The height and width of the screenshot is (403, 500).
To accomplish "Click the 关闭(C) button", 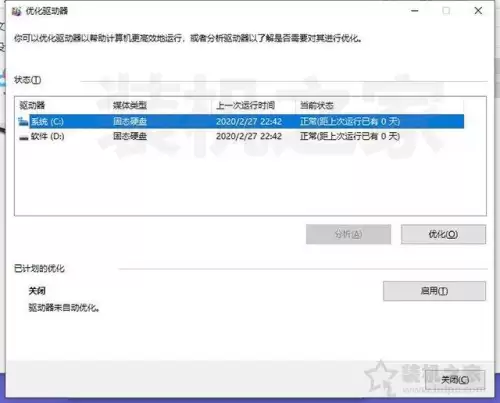I will coord(455,380).
